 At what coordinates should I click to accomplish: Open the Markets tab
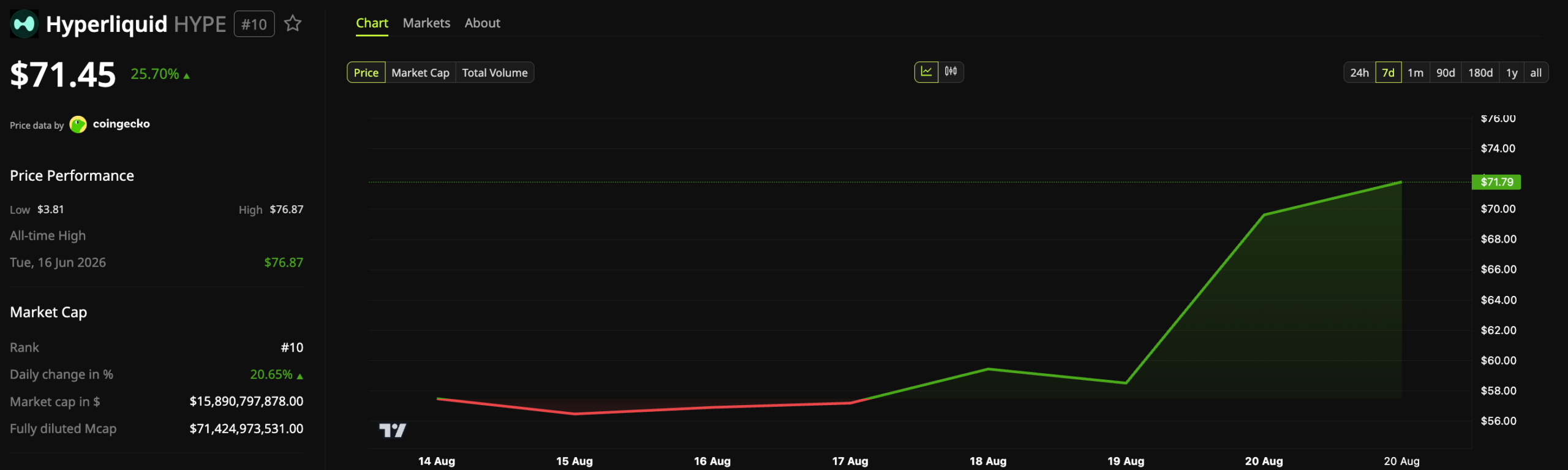426,23
